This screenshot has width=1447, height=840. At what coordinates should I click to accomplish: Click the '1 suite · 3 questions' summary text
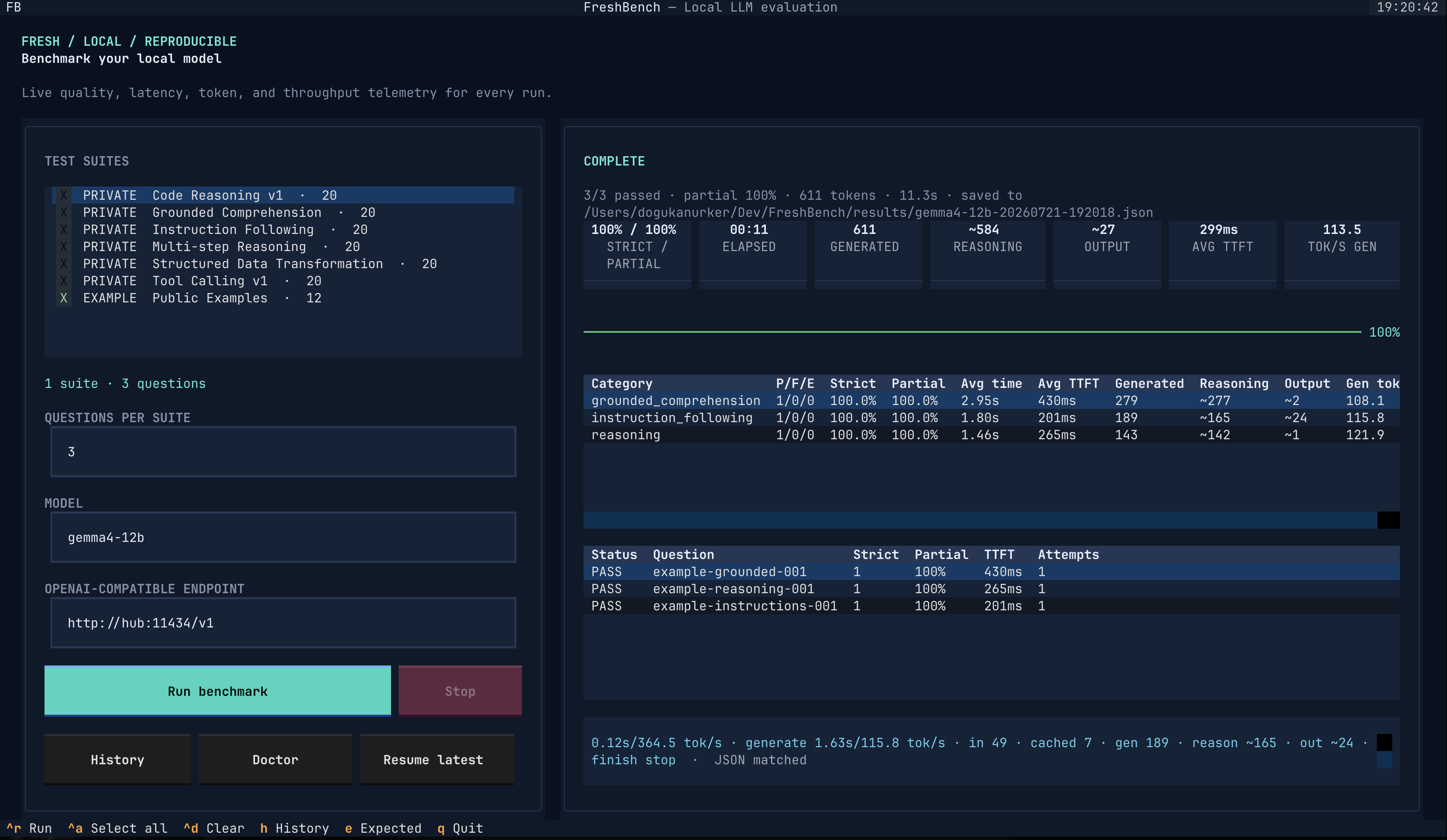click(125, 384)
